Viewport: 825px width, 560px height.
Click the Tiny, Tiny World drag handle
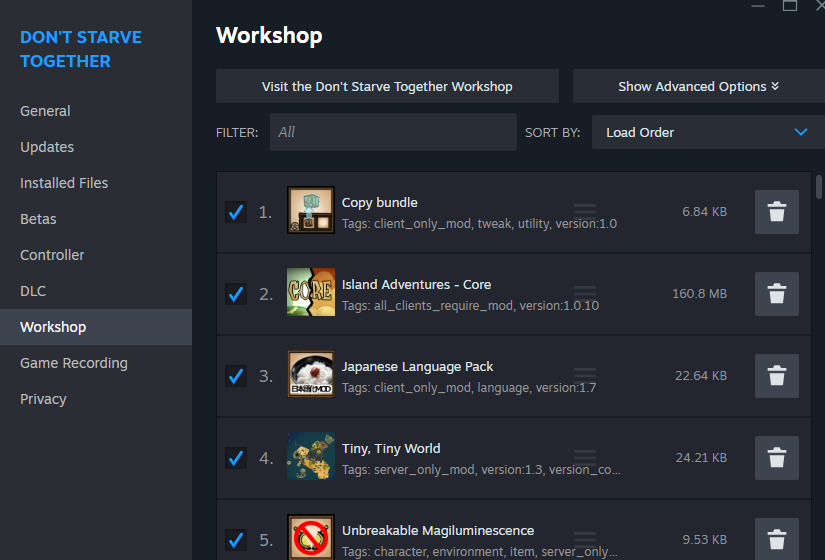tap(585, 458)
